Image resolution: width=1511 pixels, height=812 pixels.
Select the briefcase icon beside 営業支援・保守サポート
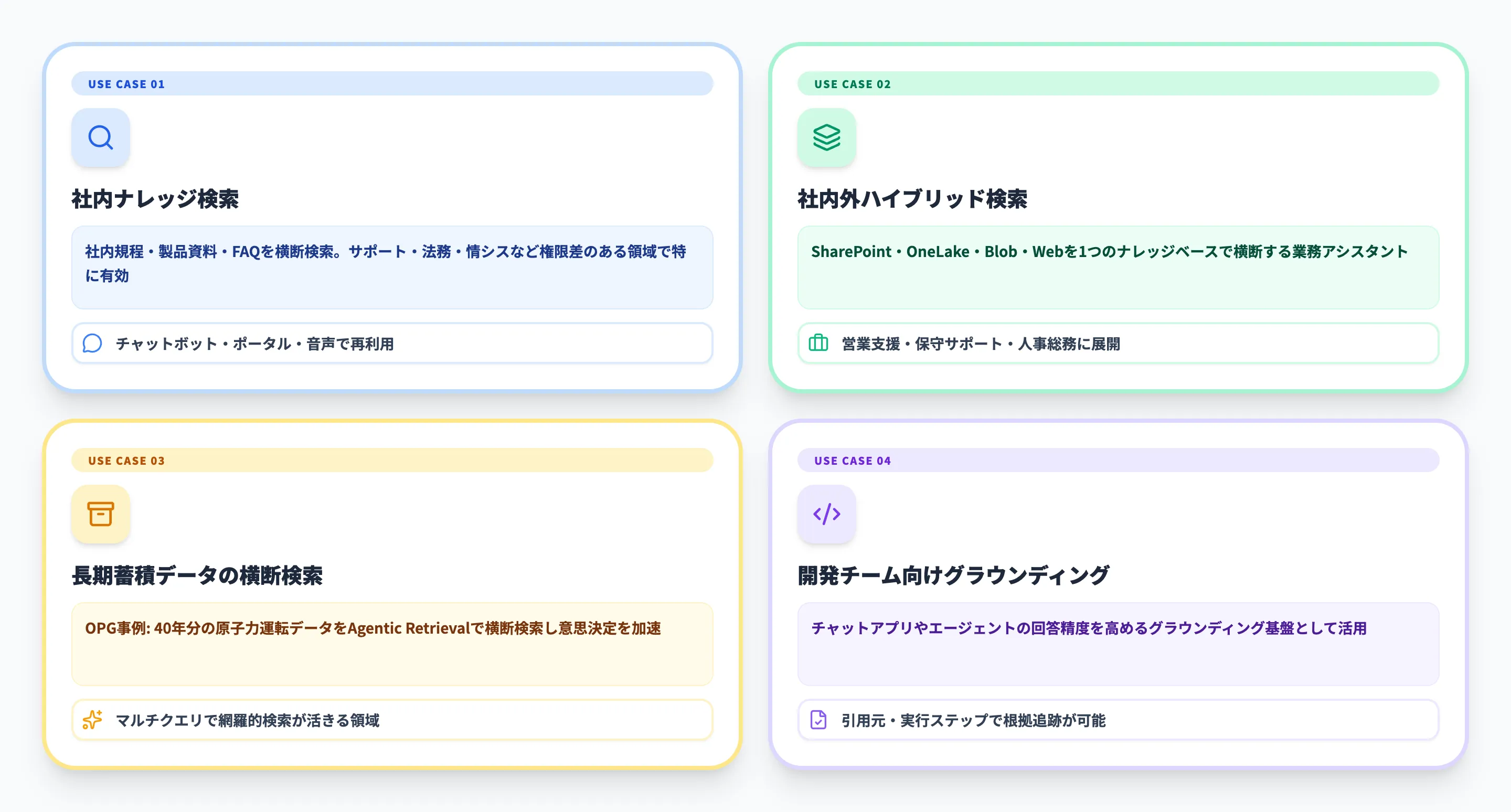point(818,344)
